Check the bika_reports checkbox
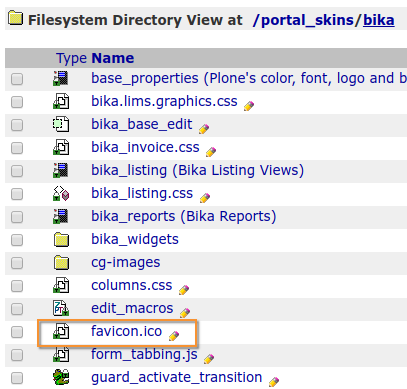The height and width of the screenshot is (389, 407). [17, 217]
